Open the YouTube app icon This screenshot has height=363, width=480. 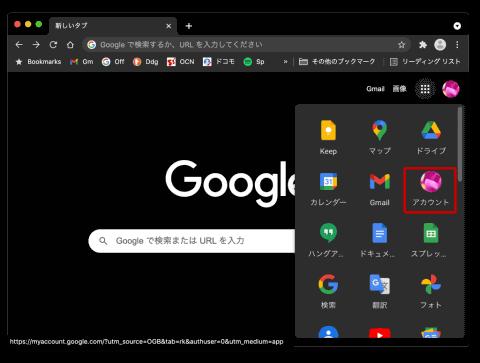(380, 333)
